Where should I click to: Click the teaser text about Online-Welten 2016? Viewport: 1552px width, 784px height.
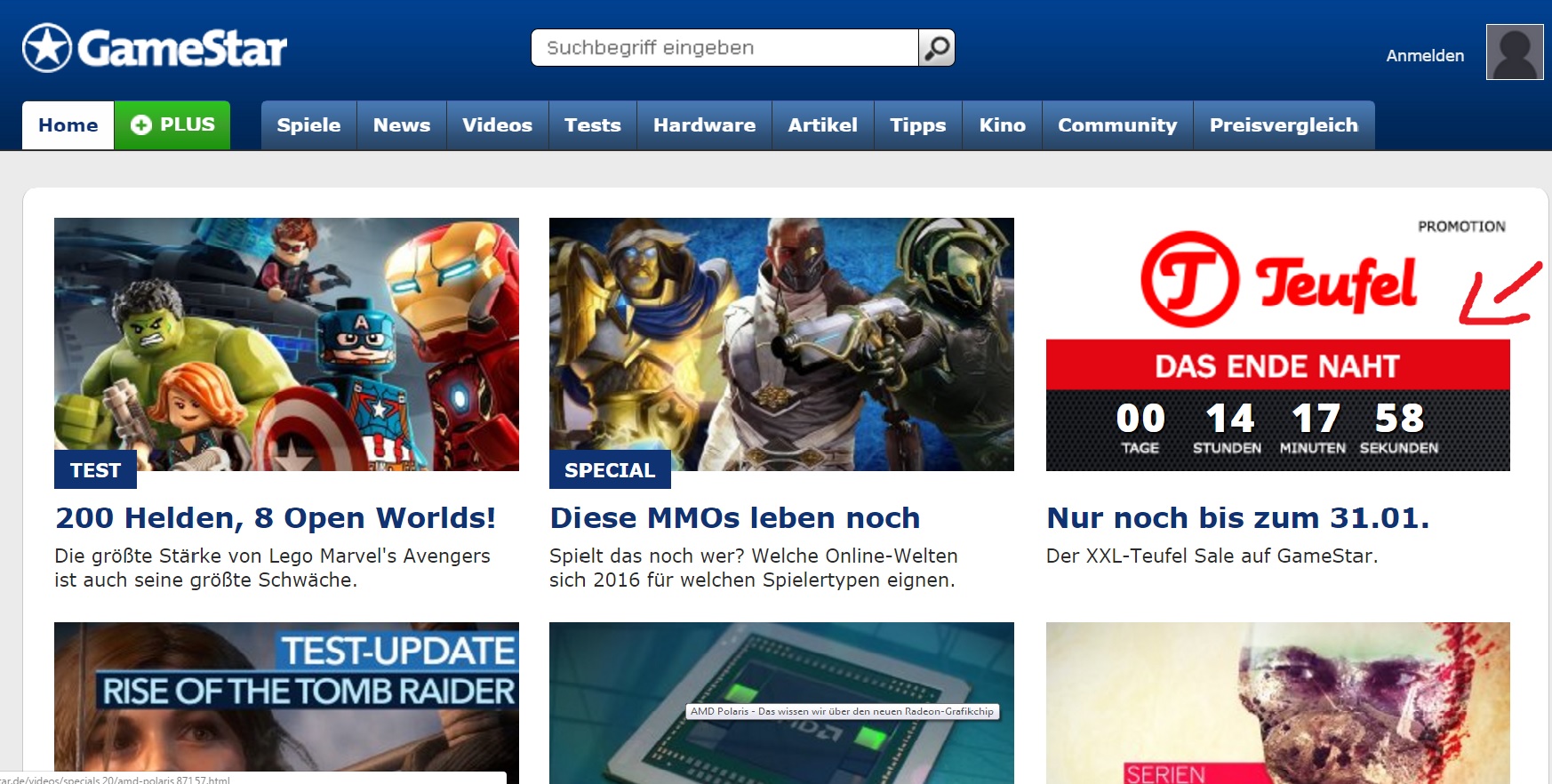(754, 568)
